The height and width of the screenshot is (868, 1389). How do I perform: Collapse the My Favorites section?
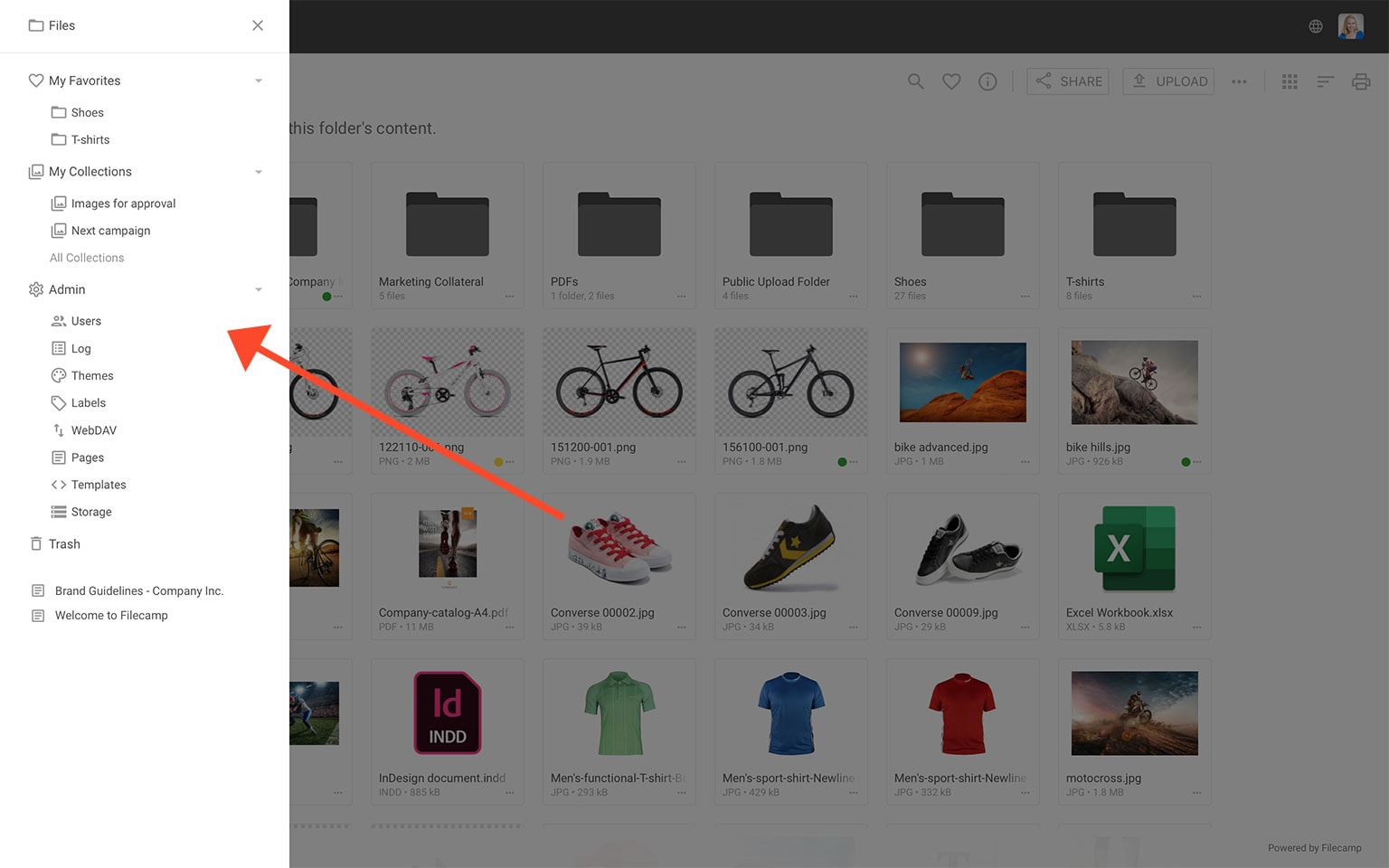(259, 80)
